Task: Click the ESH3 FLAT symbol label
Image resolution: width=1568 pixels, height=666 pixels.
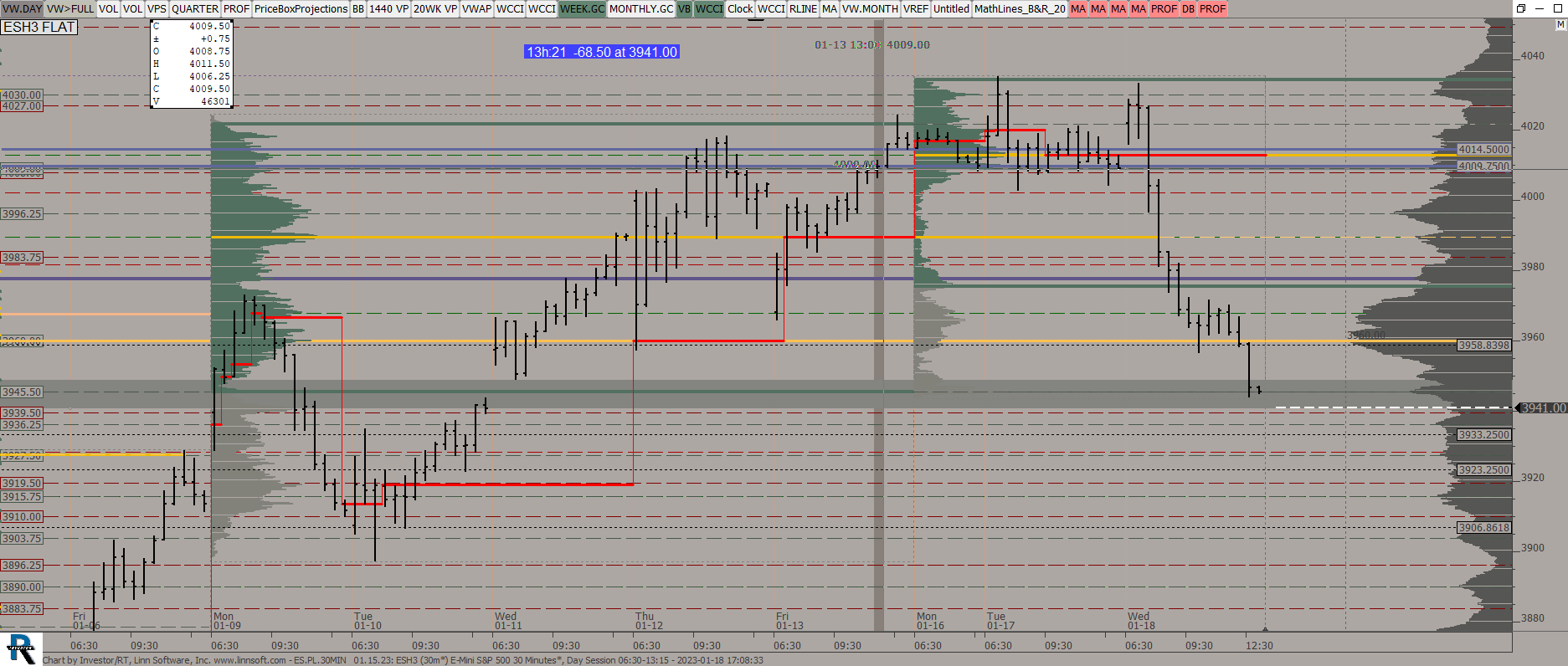Action: [x=39, y=27]
